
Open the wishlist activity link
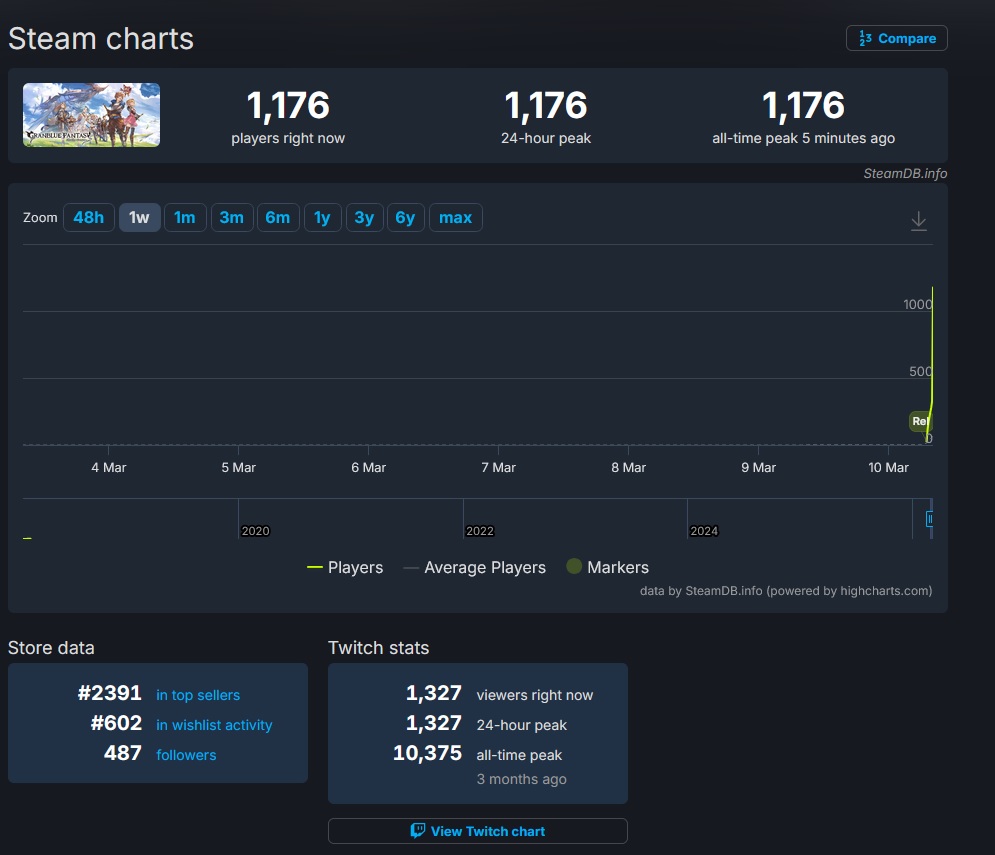214,725
